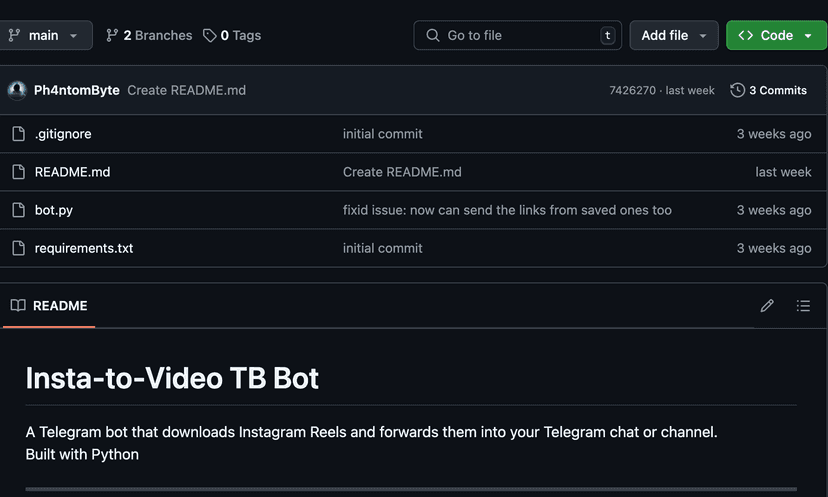Viewport: 828px width, 497px height.
Task: Open the README outline list icon
Action: point(803,306)
